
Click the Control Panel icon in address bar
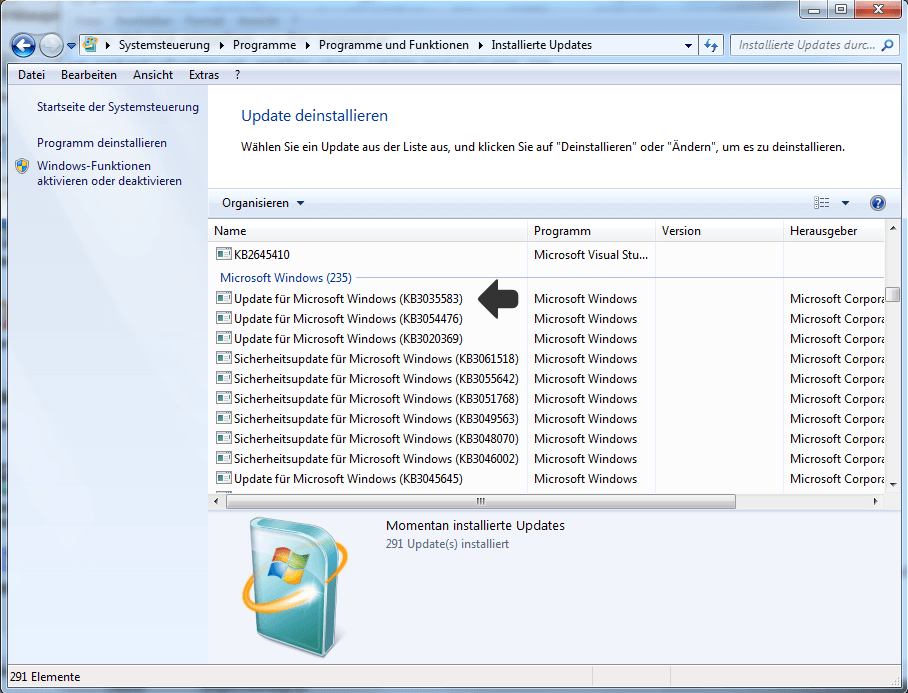(x=90, y=45)
